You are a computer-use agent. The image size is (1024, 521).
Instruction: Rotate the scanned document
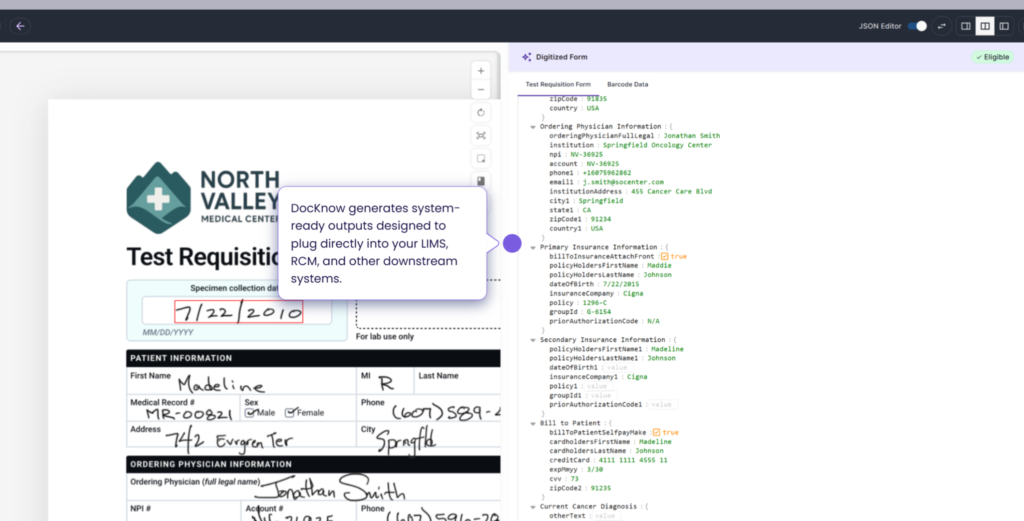click(x=481, y=113)
